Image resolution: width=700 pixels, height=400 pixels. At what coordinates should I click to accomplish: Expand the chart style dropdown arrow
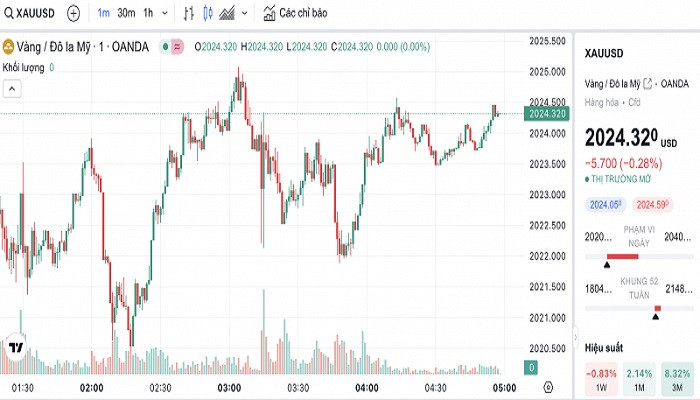coord(246,14)
